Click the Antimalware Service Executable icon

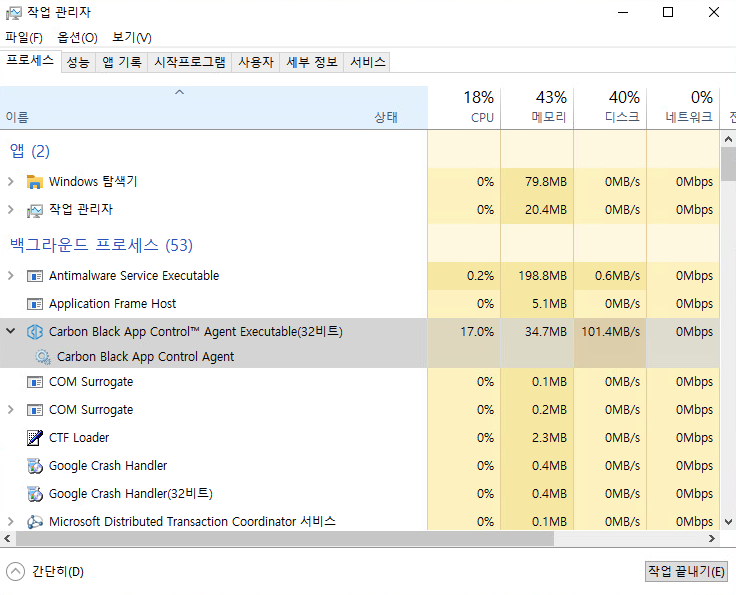pyautogui.click(x=35, y=276)
